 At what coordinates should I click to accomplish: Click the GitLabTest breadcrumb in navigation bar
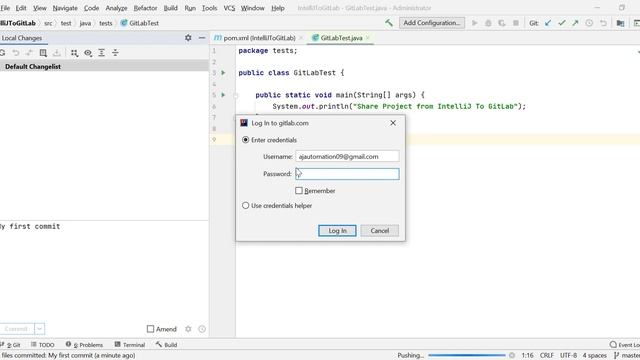click(x=140, y=23)
